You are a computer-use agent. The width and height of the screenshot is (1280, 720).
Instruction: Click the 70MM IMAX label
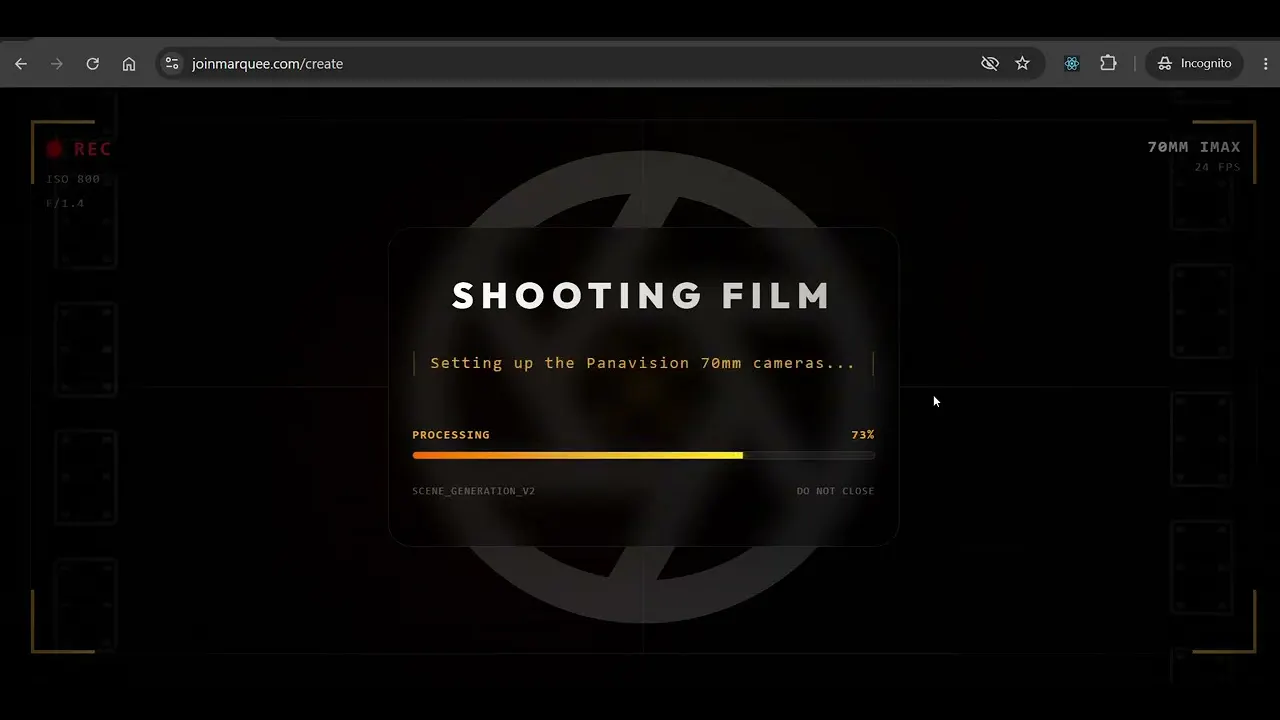tap(1194, 147)
